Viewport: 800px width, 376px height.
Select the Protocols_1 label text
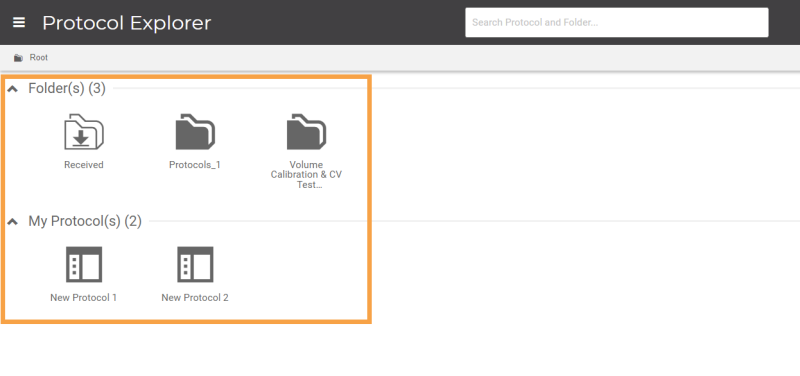[x=195, y=165]
